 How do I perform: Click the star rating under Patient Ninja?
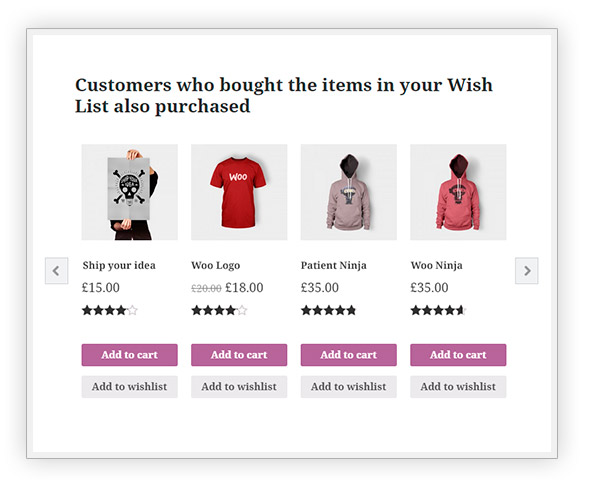click(328, 311)
